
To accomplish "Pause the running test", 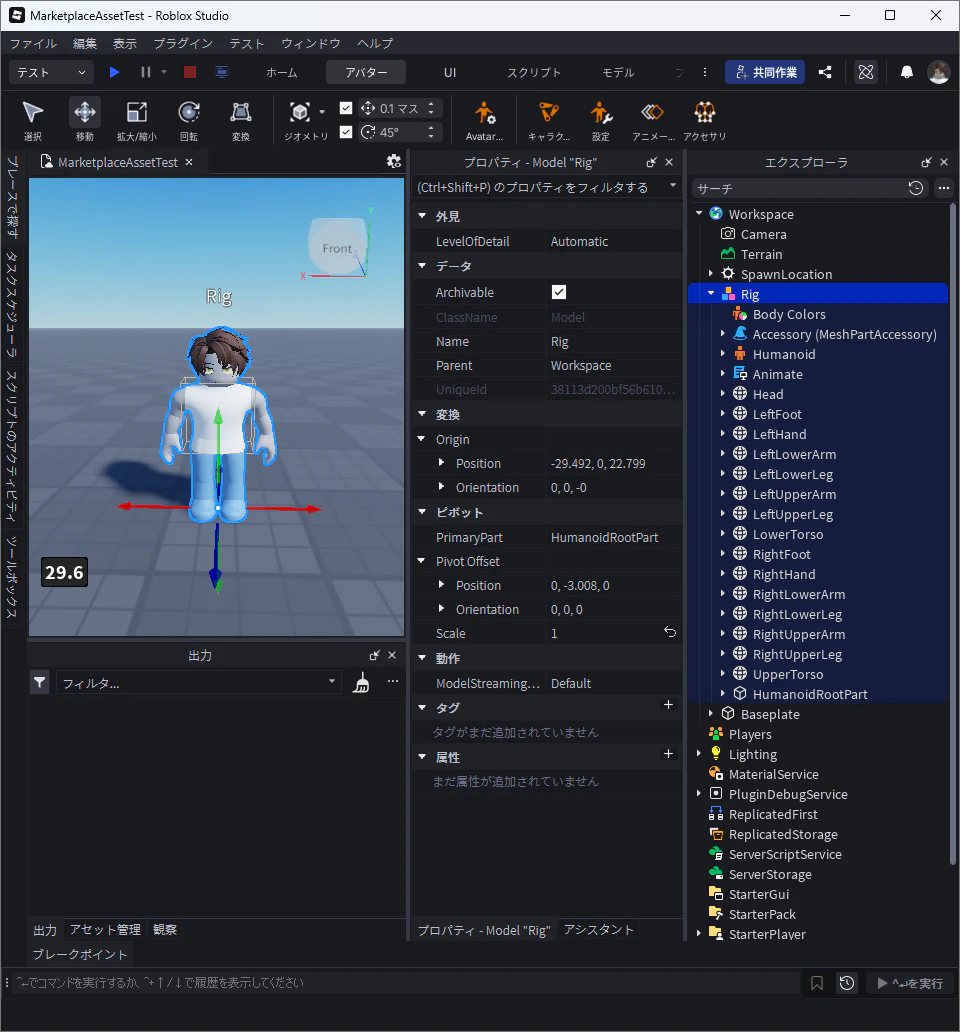I will pyautogui.click(x=146, y=72).
